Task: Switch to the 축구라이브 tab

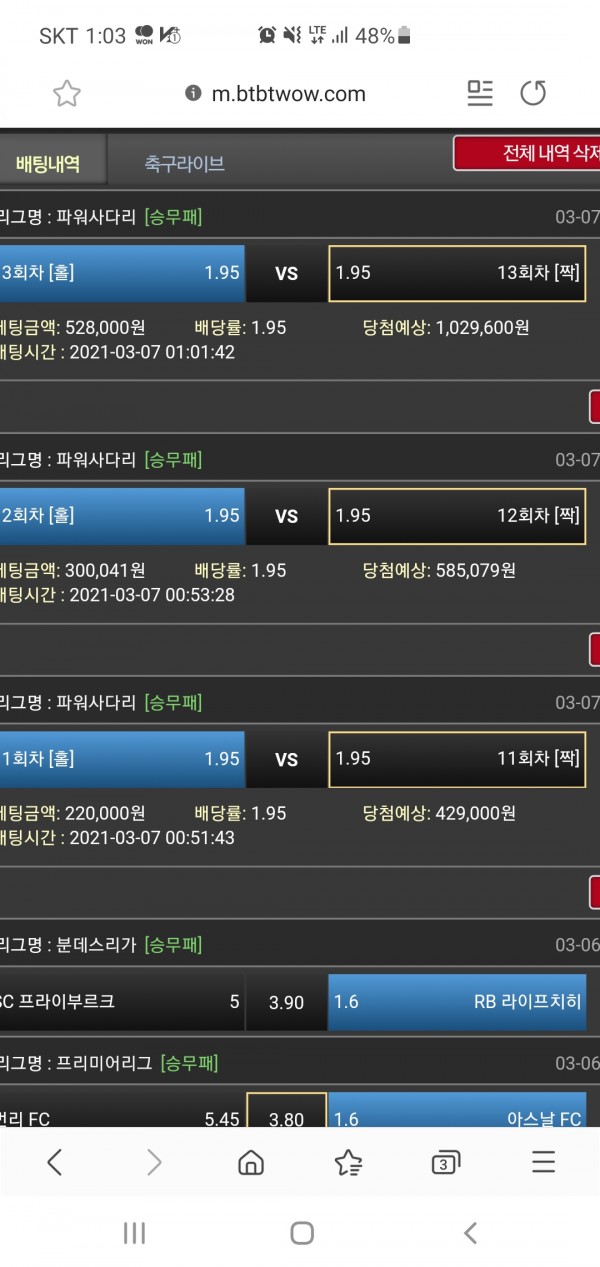Action: (184, 163)
